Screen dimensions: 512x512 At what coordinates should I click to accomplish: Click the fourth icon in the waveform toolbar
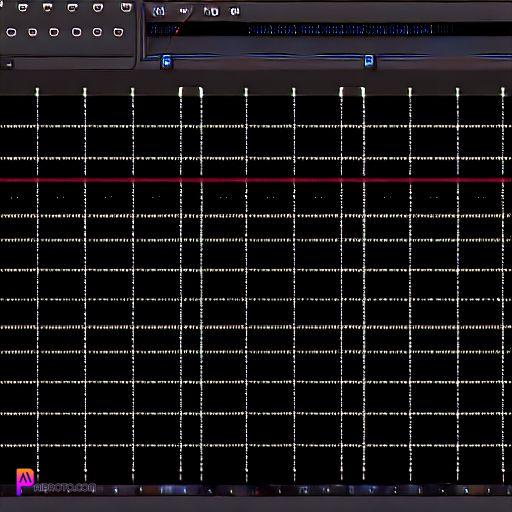point(235,12)
